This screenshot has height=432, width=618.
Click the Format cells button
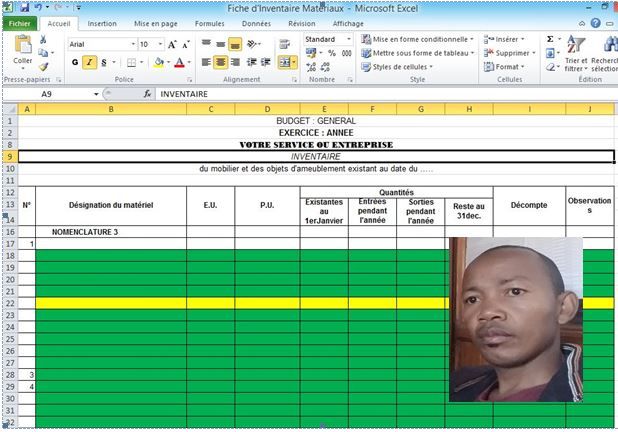[x=504, y=67]
